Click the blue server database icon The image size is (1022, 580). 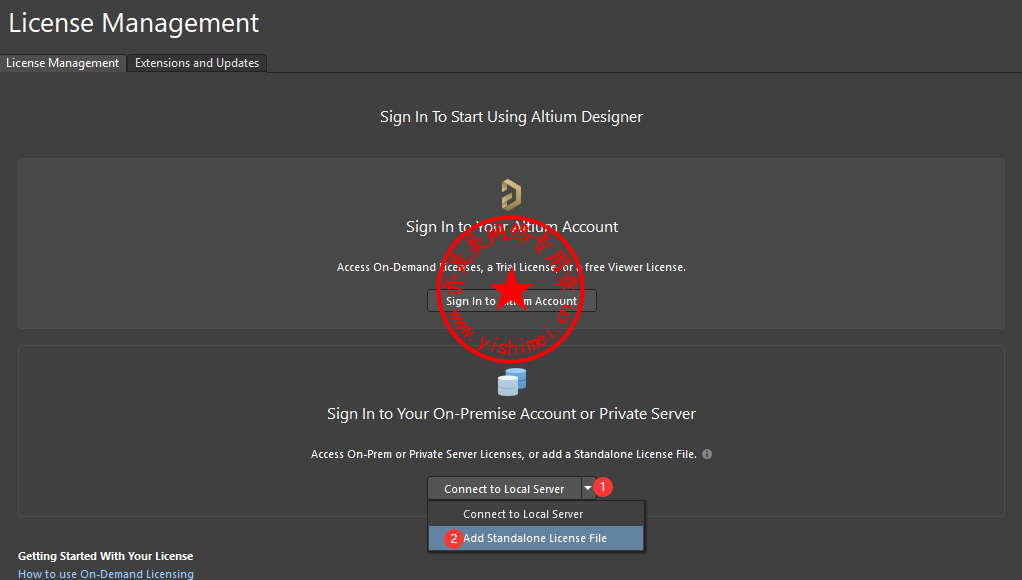tap(511, 381)
